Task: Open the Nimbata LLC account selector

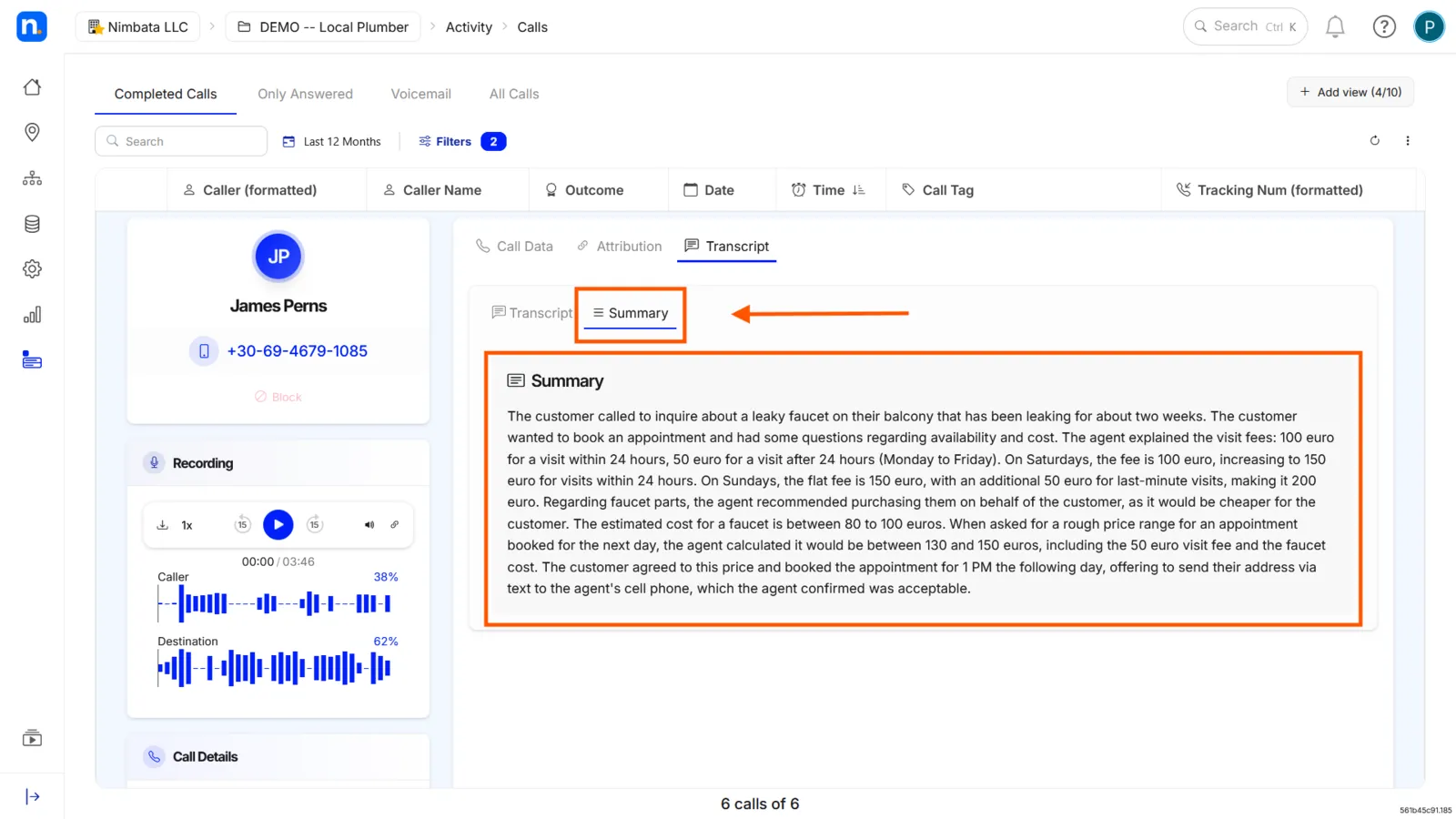Action: (x=138, y=27)
